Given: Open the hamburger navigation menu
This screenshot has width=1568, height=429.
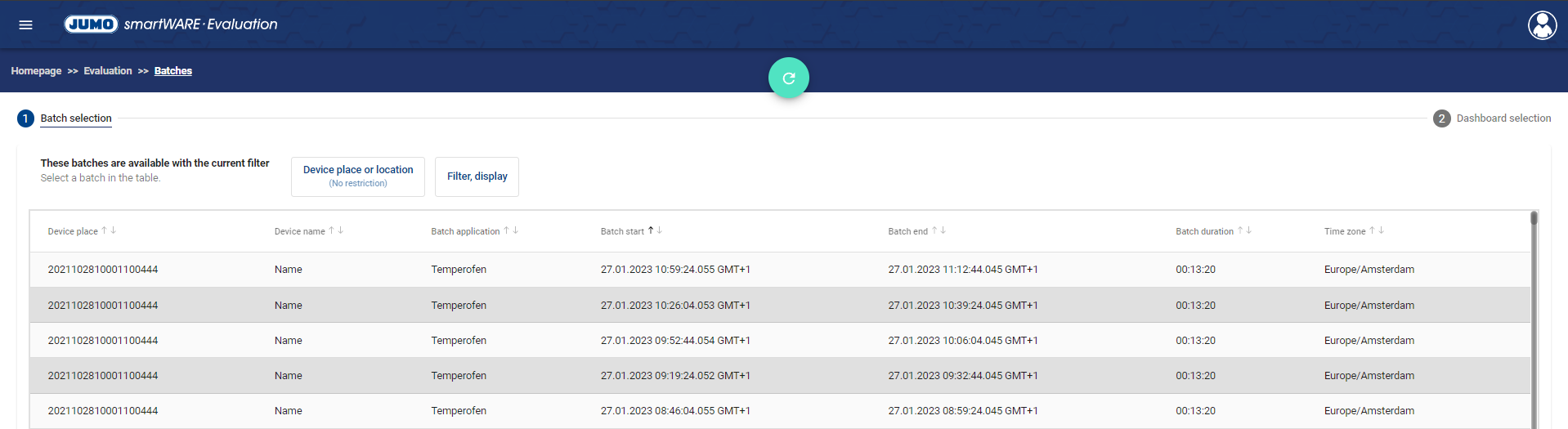Looking at the screenshot, I should pyautogui.click(x=25, y=25).
